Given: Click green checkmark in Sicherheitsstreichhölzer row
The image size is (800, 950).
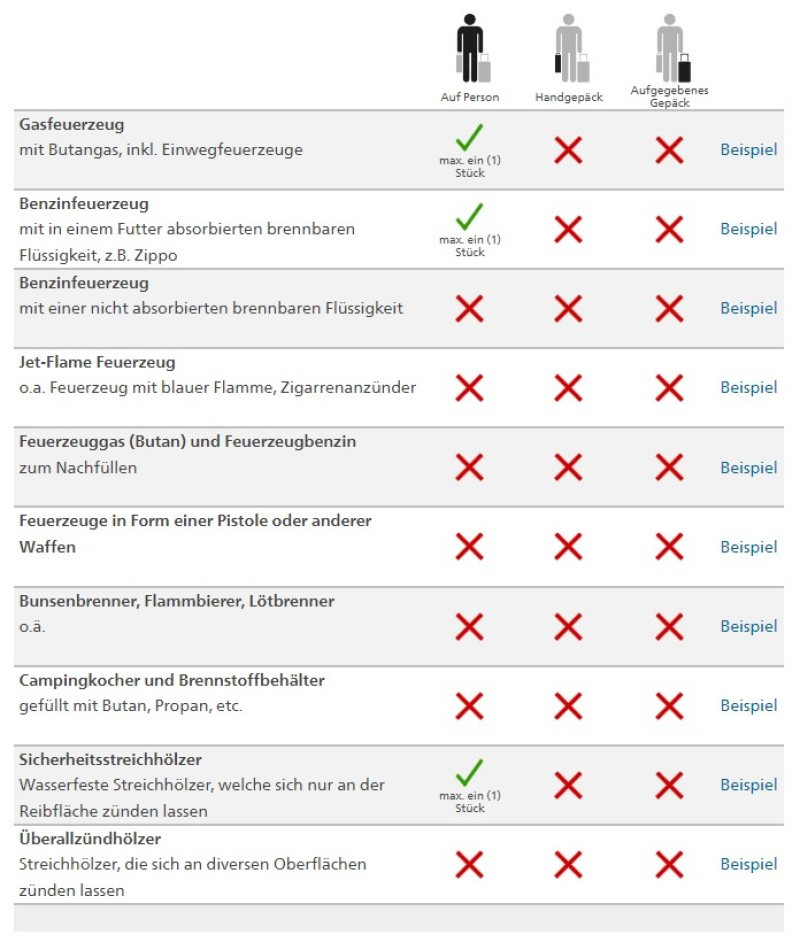Looking at the screenshot, I should [470, 772].
